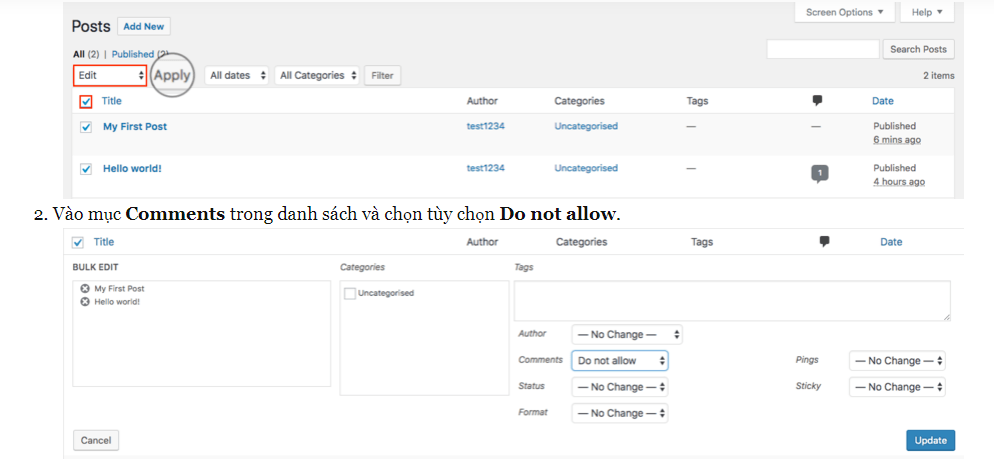The height and width of the screenshot is (463, 994).
Task: Uncheck the My First Post checkbox
Action: (86, 127)
